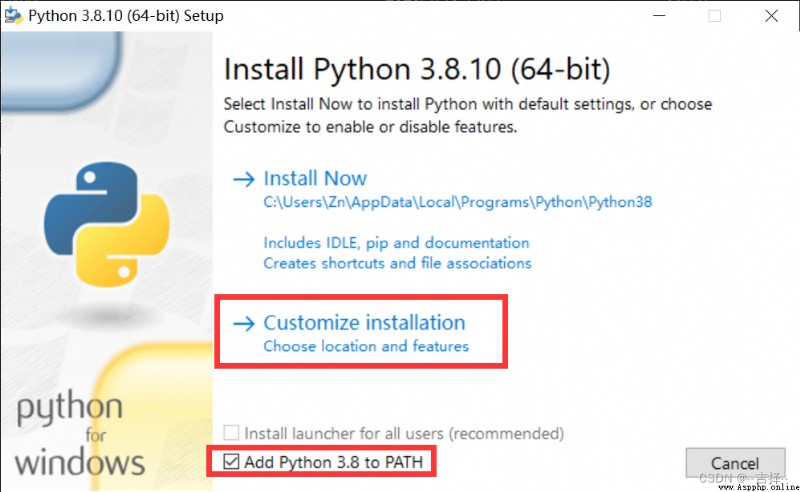Minimize the Python Setup window
The width and height of the screenshot is (800, 492).
point(659,16)
